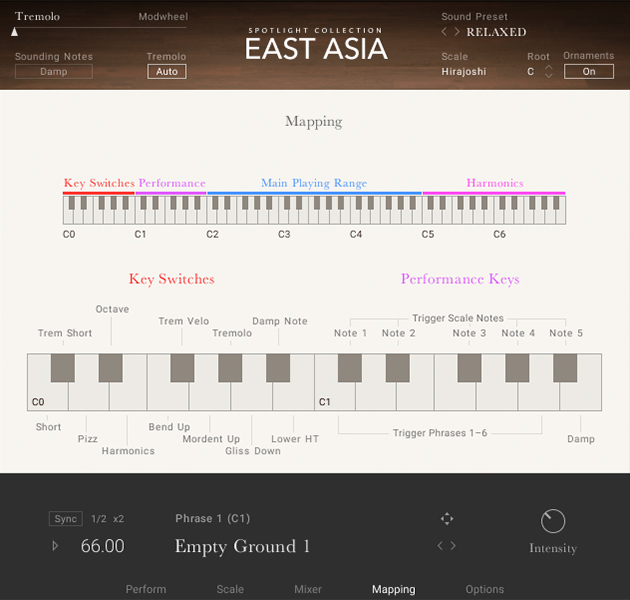This screenshot has height=600, width=630.
Task: Switch to the Scale tab
Action: pos(230,589)
